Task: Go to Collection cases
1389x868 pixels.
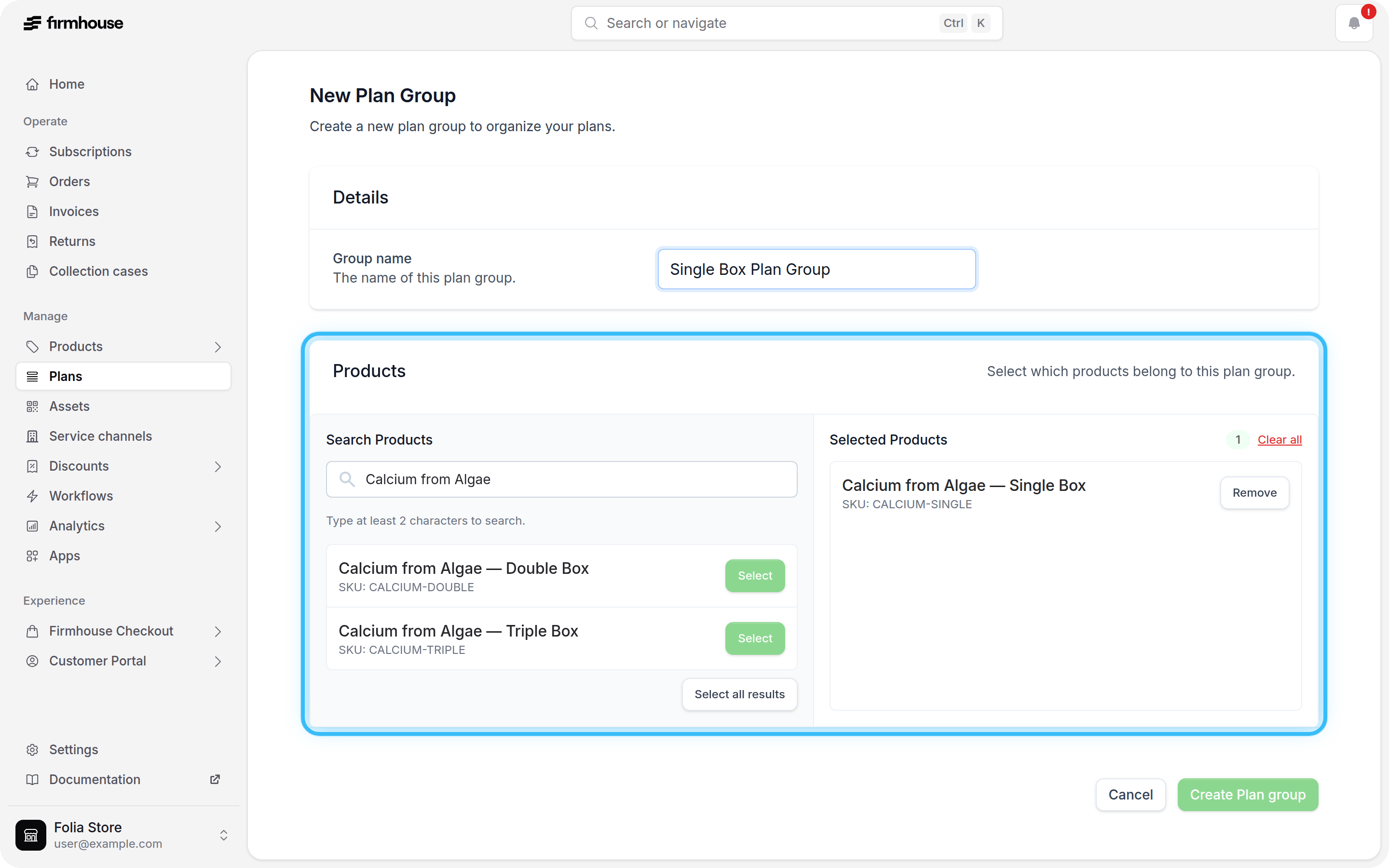Action: (98, 271)
